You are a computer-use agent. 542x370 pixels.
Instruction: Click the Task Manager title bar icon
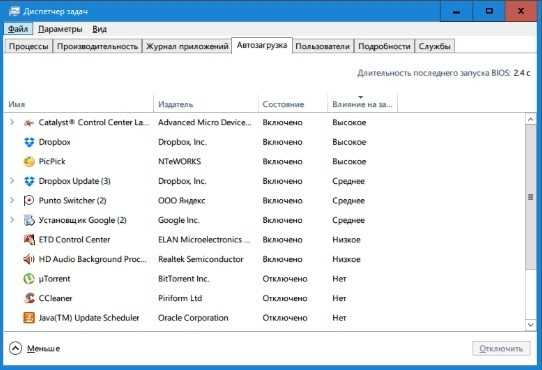point(14,11)
